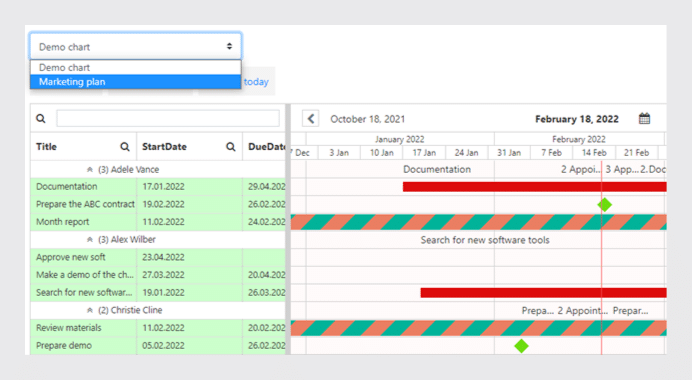Click the Documentation label in Adele Vance summary row
This screenshot has height=380, width=692.
click(x=437, y=169)
